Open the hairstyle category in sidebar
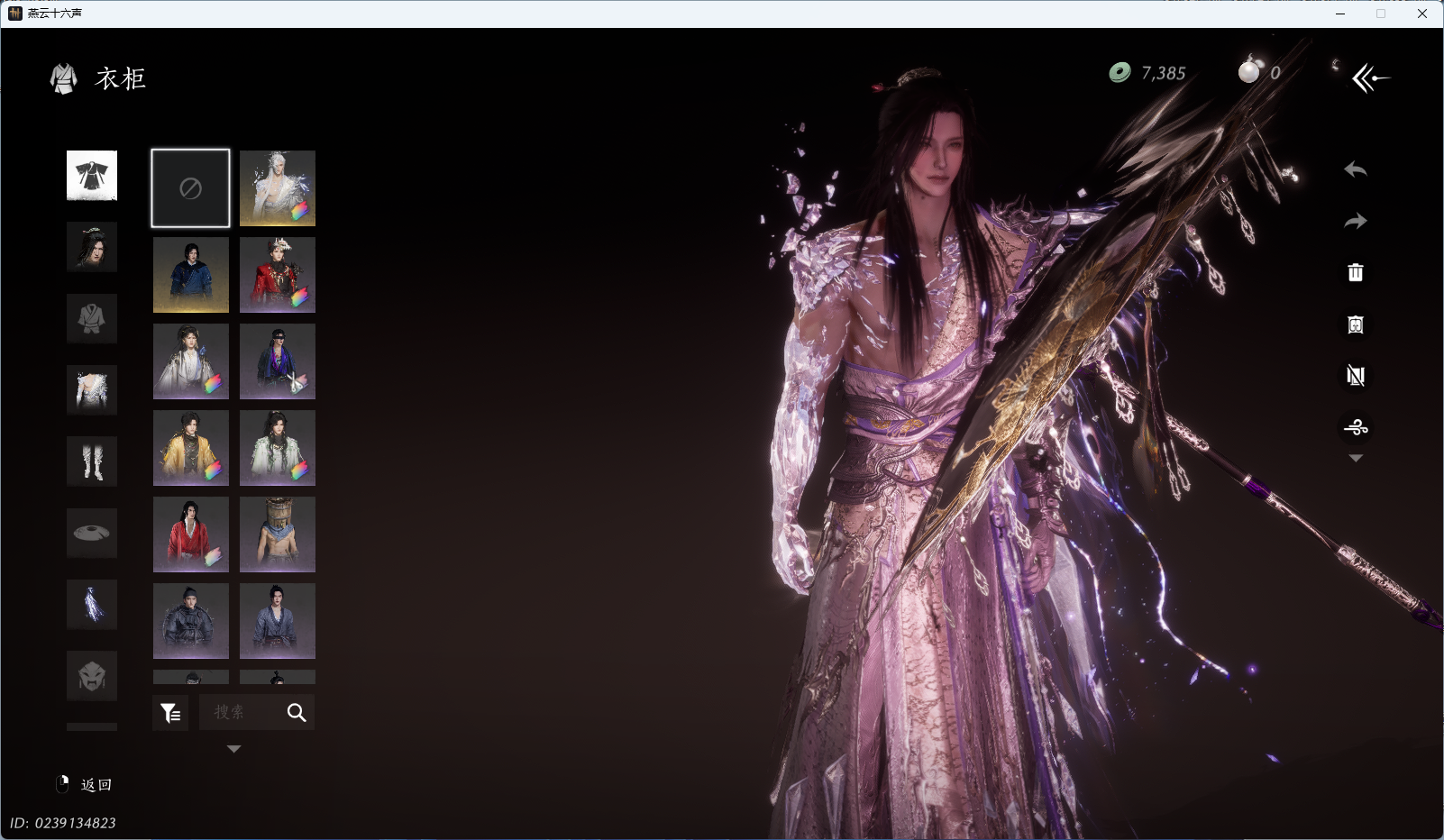 92,247
